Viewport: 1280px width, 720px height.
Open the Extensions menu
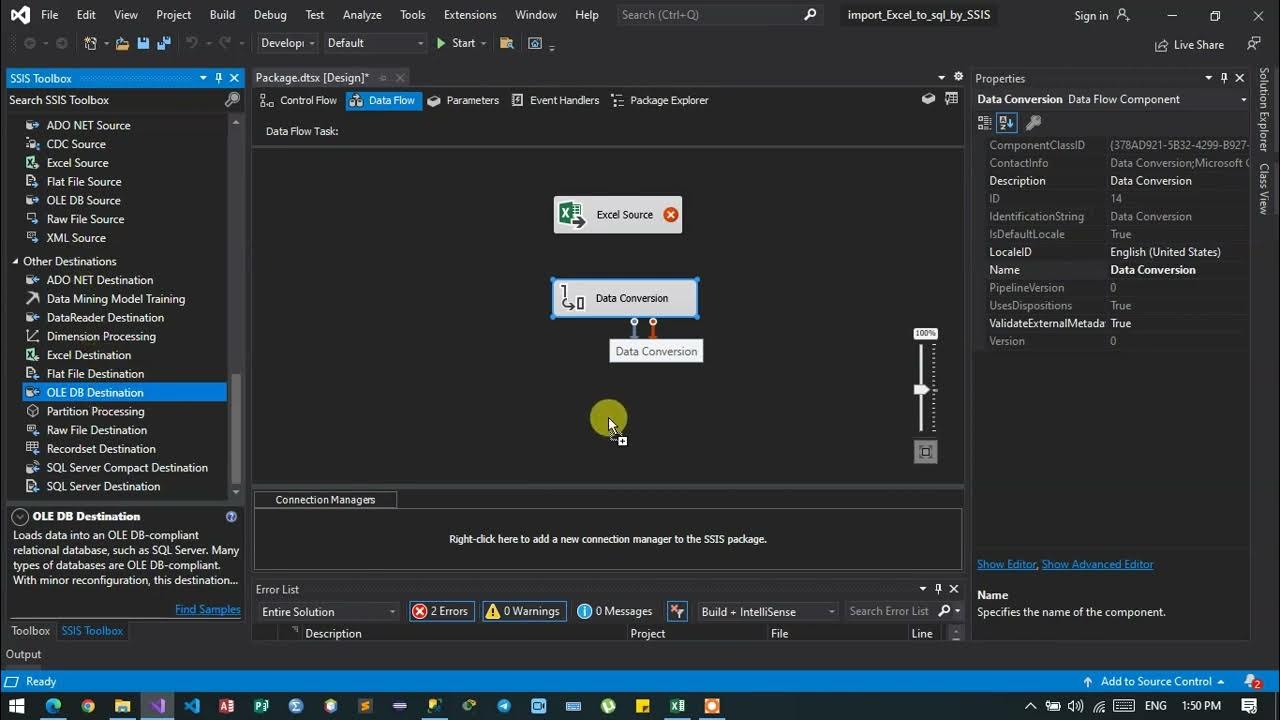[x=470, y=15]
